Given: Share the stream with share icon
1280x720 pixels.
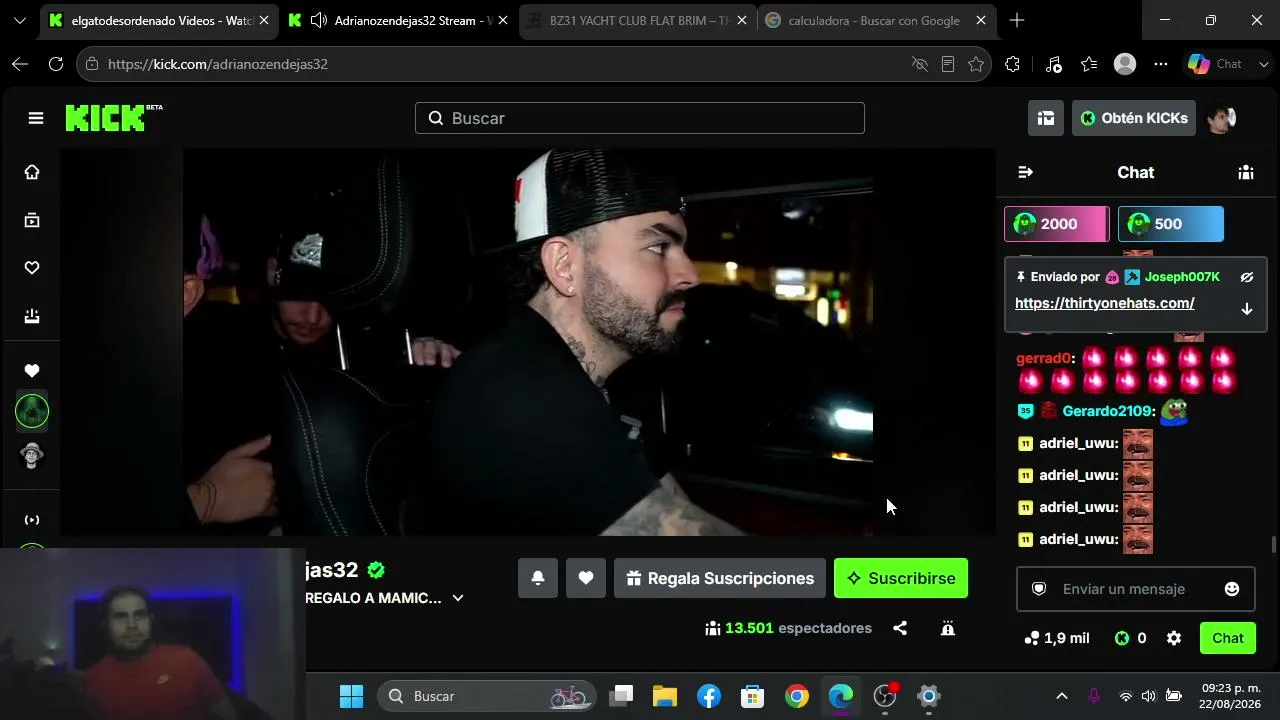Looking at the screenshot, I should tap(900, 628).
